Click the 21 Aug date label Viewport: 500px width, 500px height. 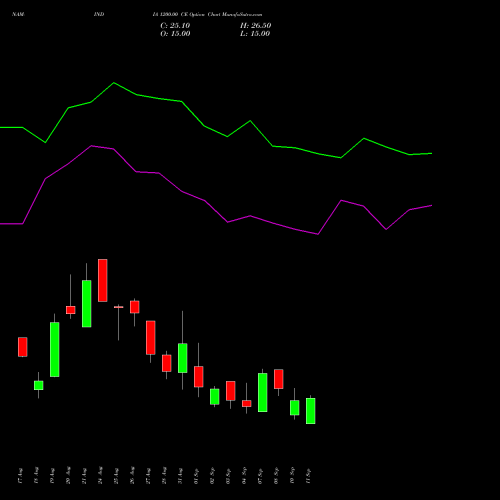click(85, 476)
